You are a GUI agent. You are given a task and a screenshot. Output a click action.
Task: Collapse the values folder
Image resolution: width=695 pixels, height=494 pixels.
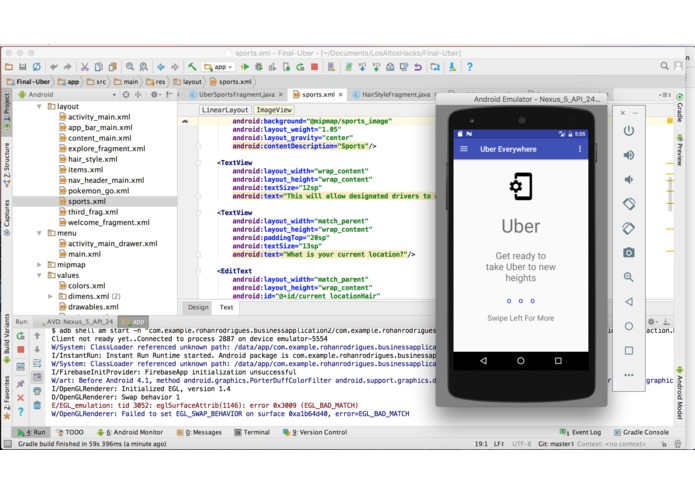click(39, 275)
